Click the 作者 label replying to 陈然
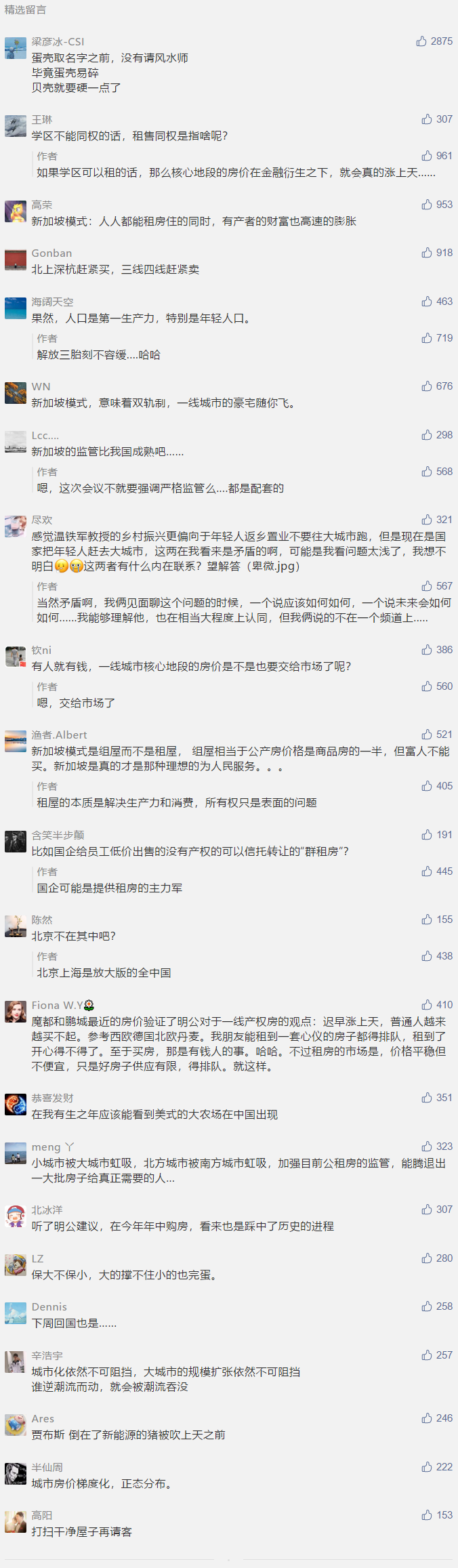Image resolution: width=458 pixels, height=1568 pixels. [47, 957]
